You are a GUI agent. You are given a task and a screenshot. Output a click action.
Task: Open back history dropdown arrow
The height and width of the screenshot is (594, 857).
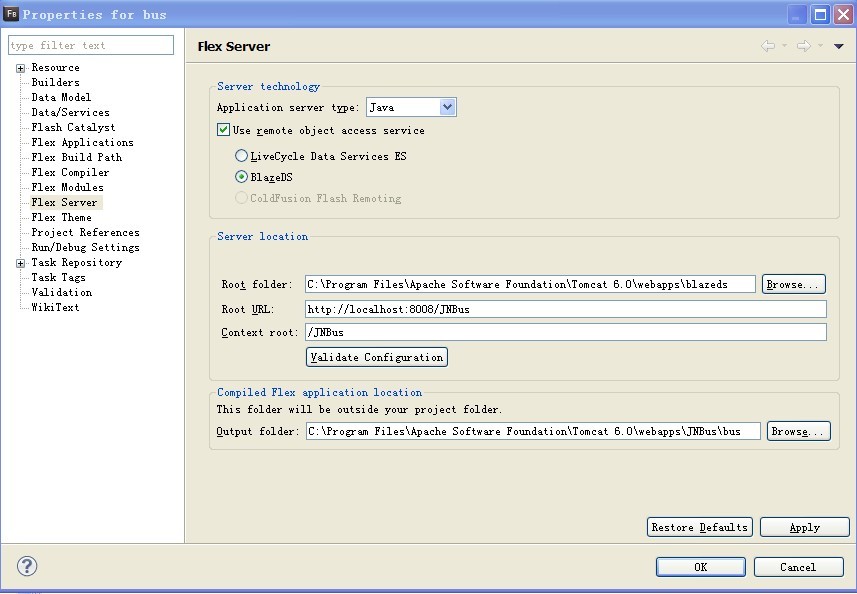(784, 46)
